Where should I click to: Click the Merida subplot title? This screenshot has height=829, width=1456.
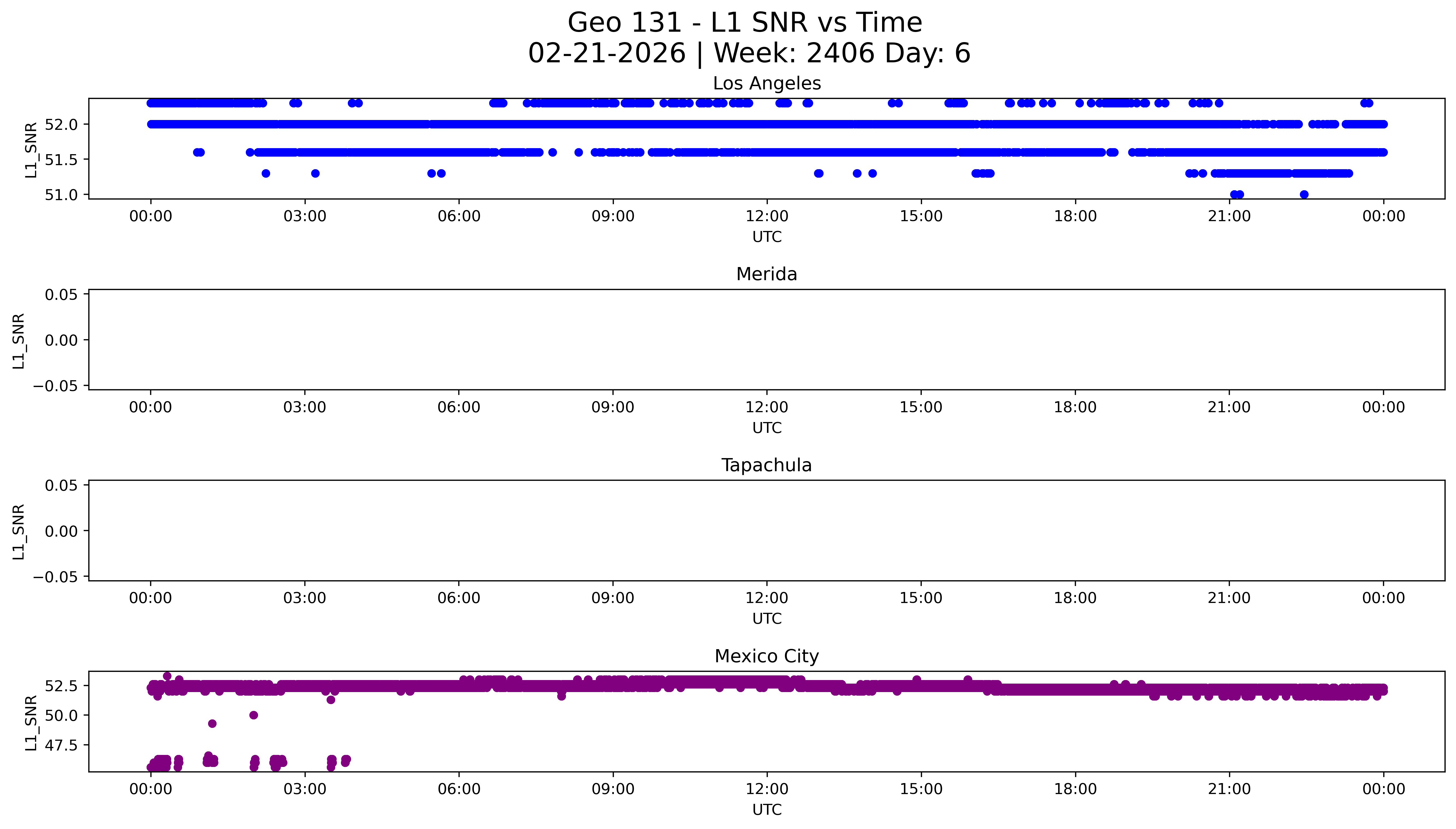pos(766,274)
